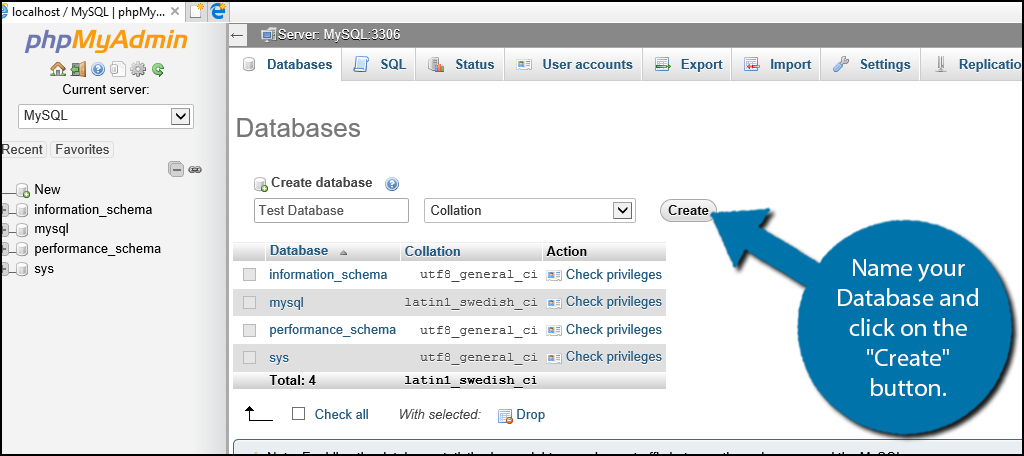Viewport: 1024px width, 456px height.
Task: Select the Favorites navigation tab
Action: (82, 150)
